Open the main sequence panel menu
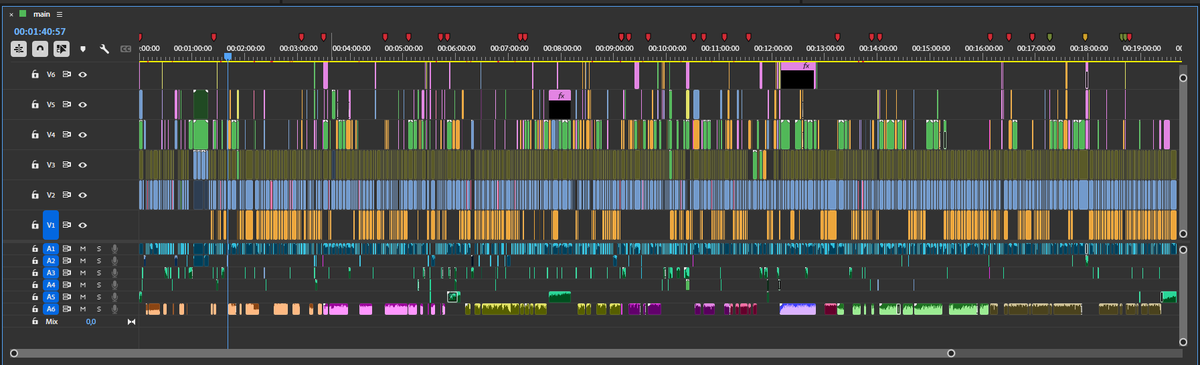Viewport: 1200px width, 365px height. pos(60,14)
